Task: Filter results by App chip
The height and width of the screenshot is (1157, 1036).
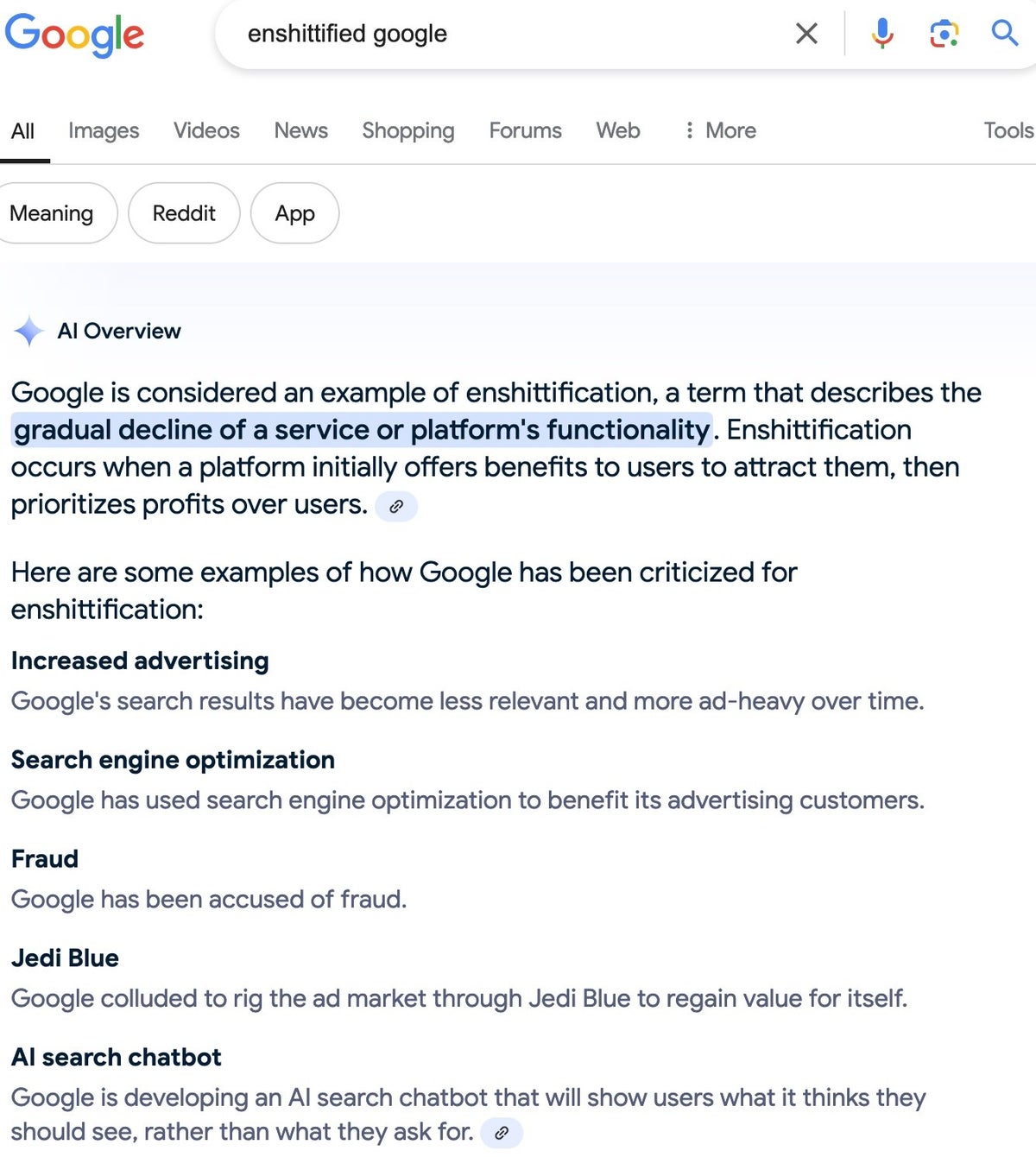Action: 294,213
